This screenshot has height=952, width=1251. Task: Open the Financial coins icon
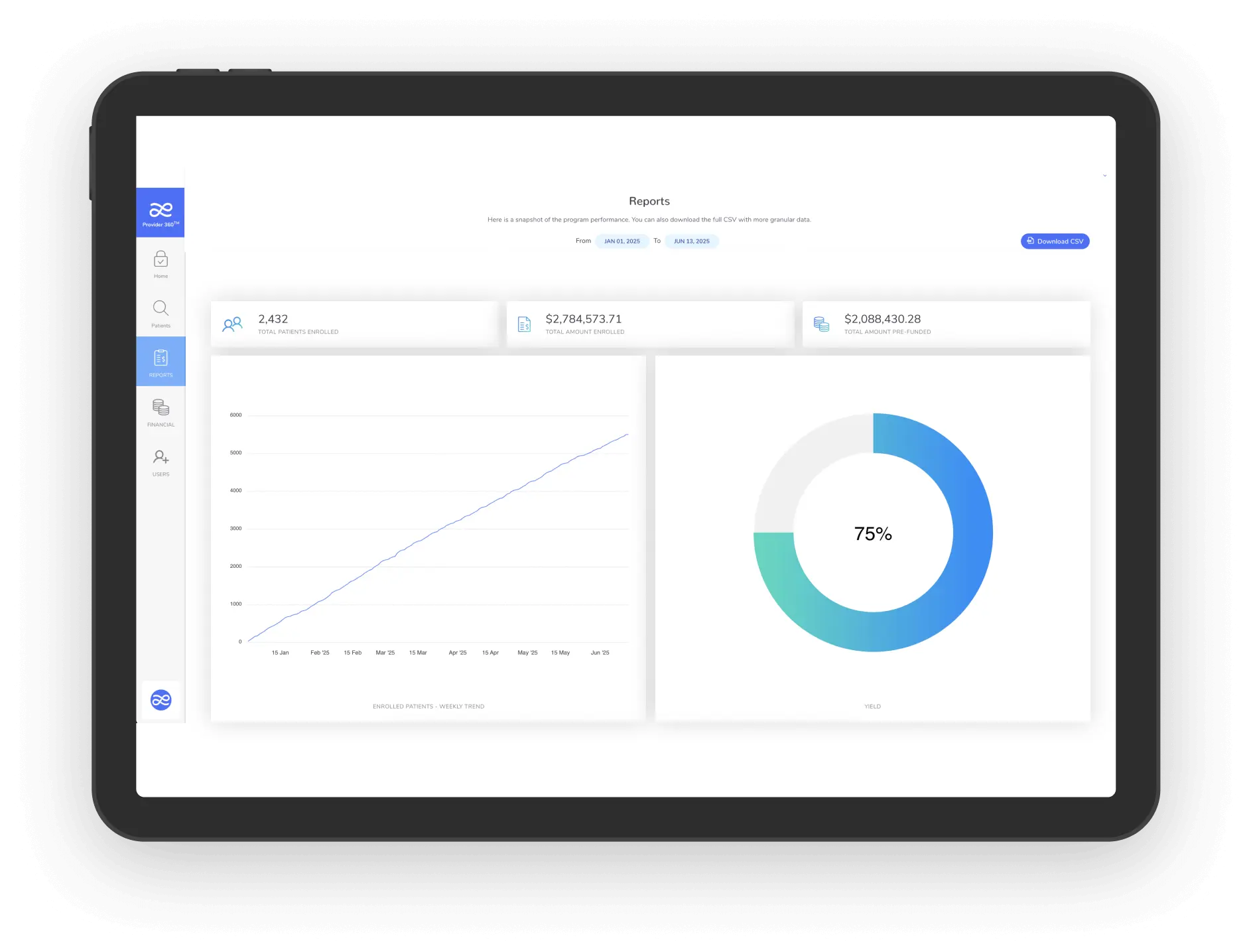coord(161,407)
